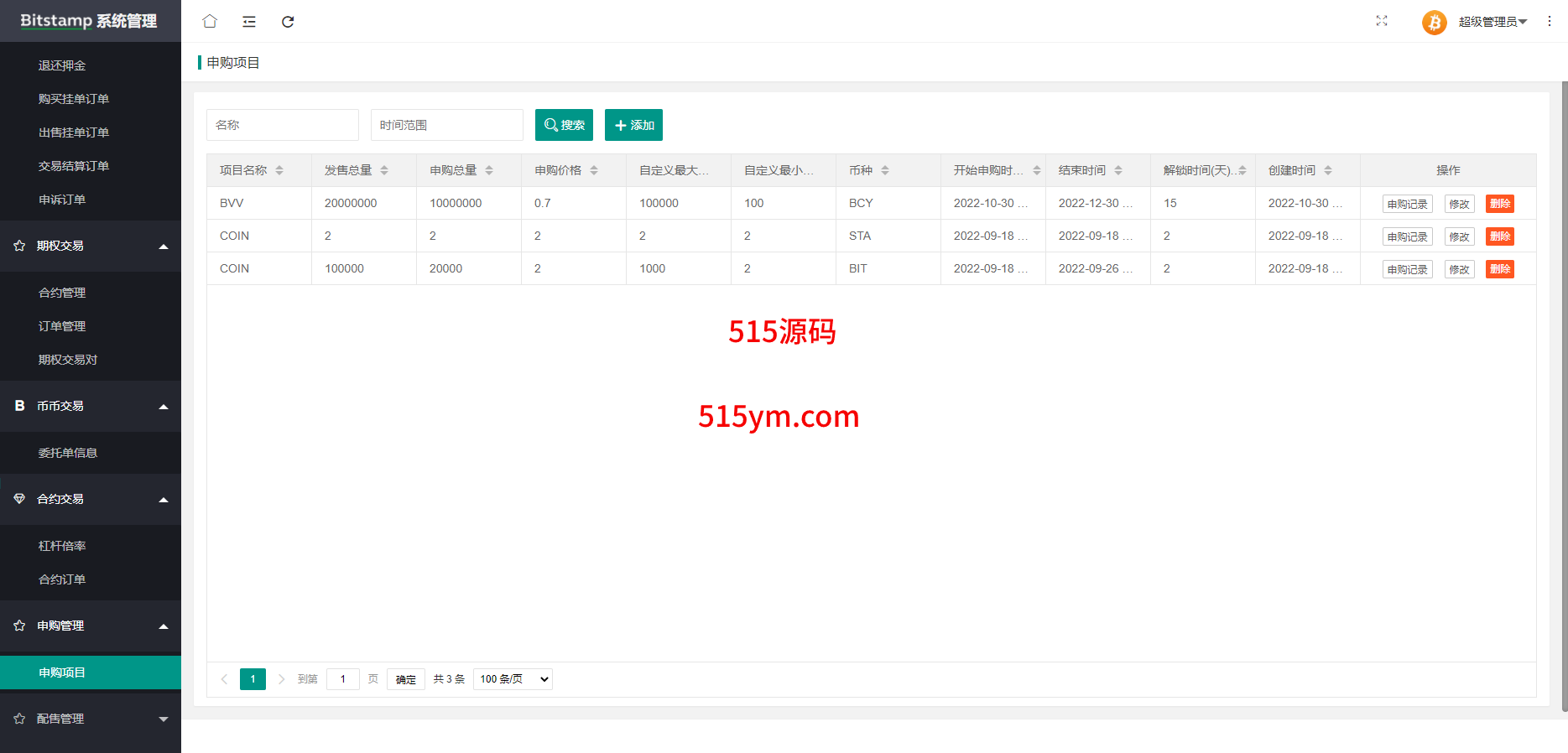The image size is (1568, 753).
Task: Sort by 币种 column sort arrows
Action: pyautogui.click(x=885, y=170)
